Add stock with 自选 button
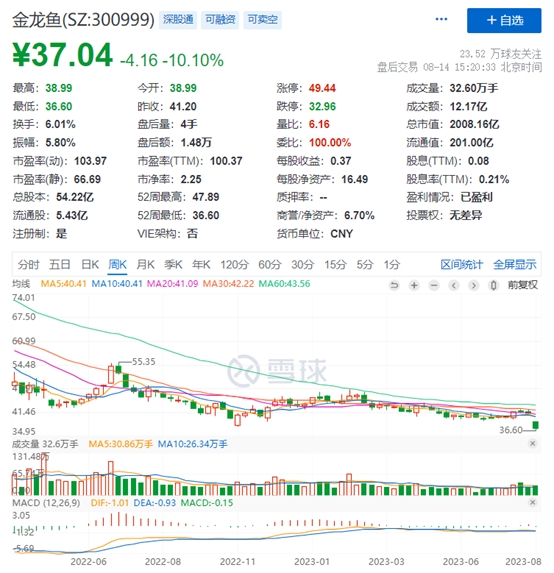 [504, 20]
